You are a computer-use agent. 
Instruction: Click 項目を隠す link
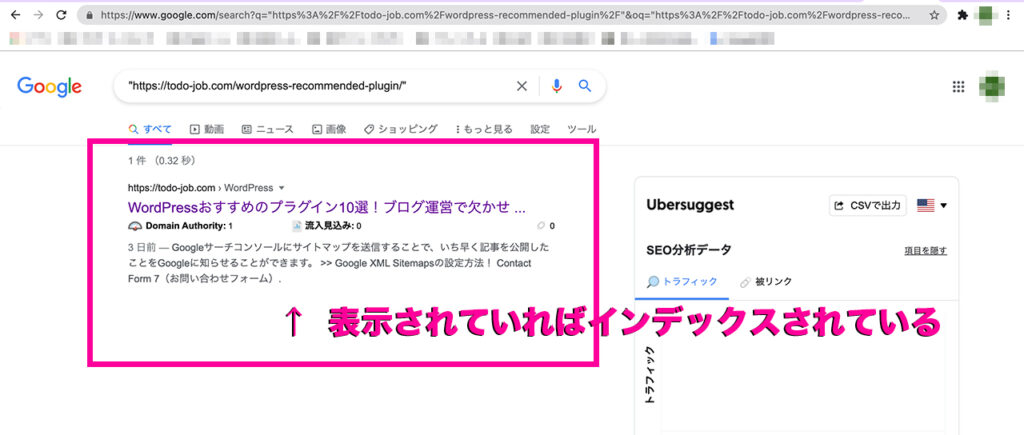(925, 251)
